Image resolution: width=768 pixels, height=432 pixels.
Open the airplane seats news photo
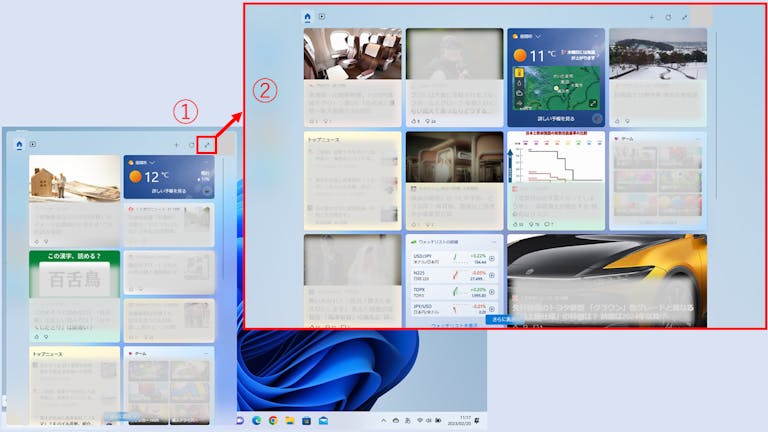[x=353, y=53]
